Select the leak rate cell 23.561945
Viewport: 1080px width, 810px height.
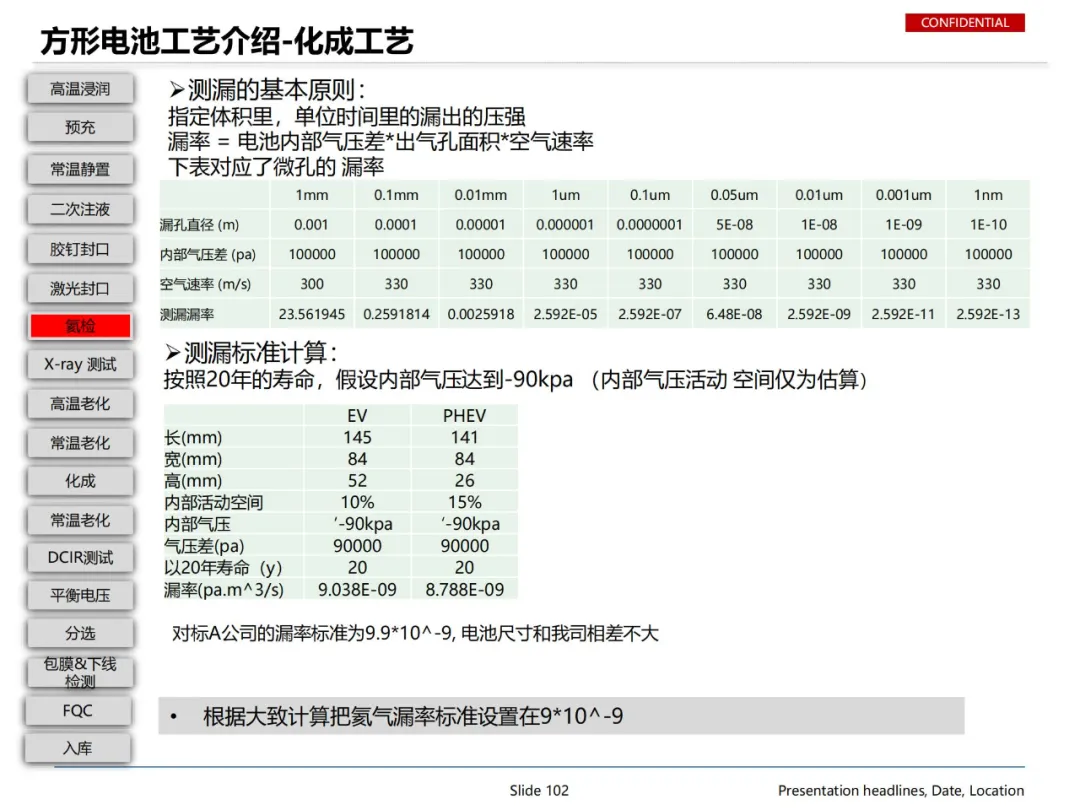[x=312, y=314]
